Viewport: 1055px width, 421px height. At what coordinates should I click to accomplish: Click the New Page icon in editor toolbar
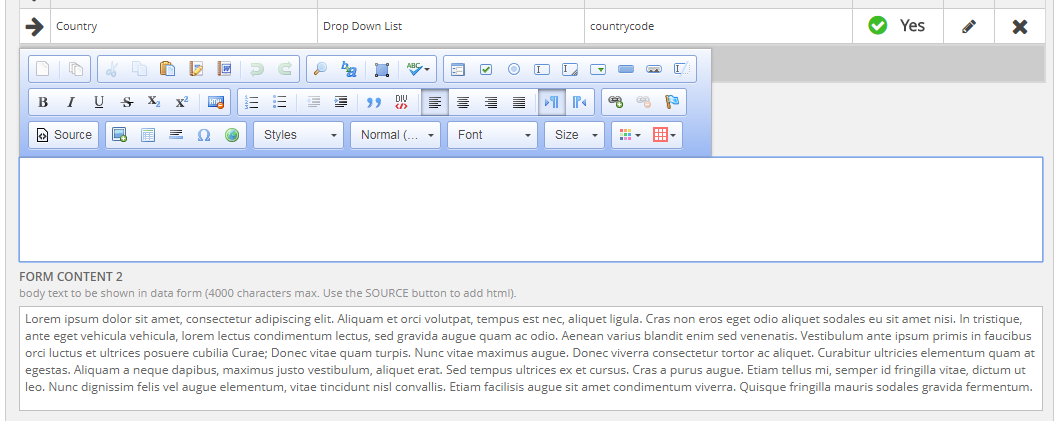click(43, 69)
